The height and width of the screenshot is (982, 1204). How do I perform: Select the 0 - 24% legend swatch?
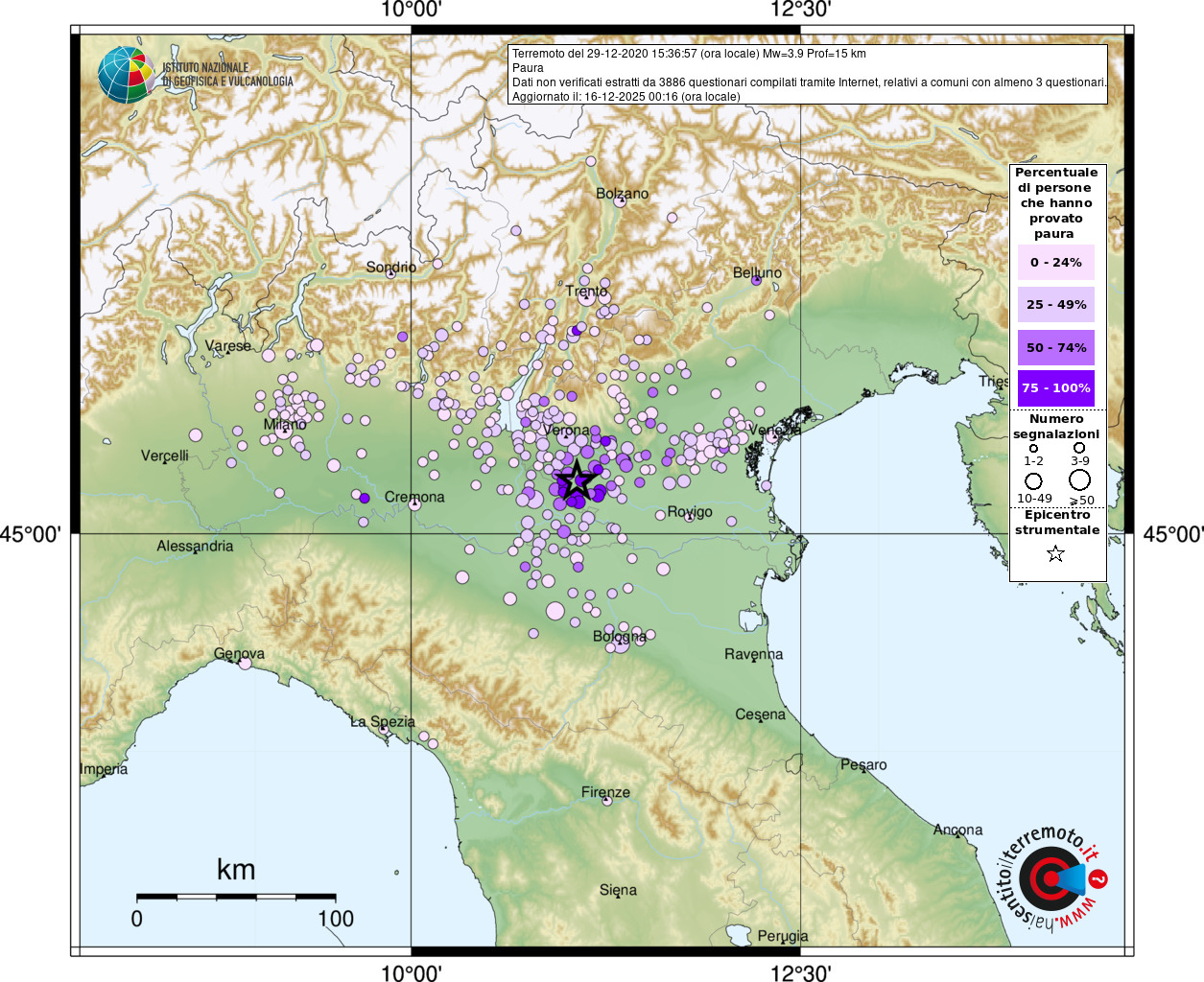pyautogui.click(x=1055, y=263)
